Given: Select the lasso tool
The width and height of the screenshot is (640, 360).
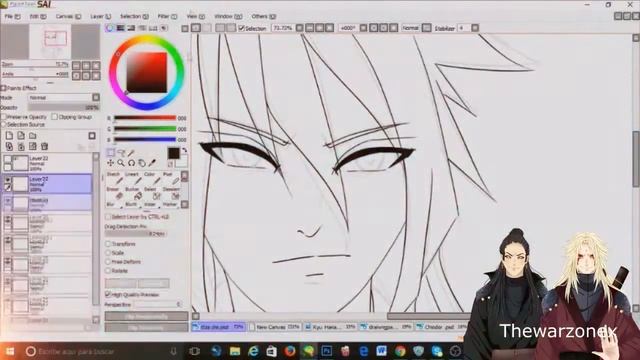Looking at the screenshot, I should tap(121, 153).
